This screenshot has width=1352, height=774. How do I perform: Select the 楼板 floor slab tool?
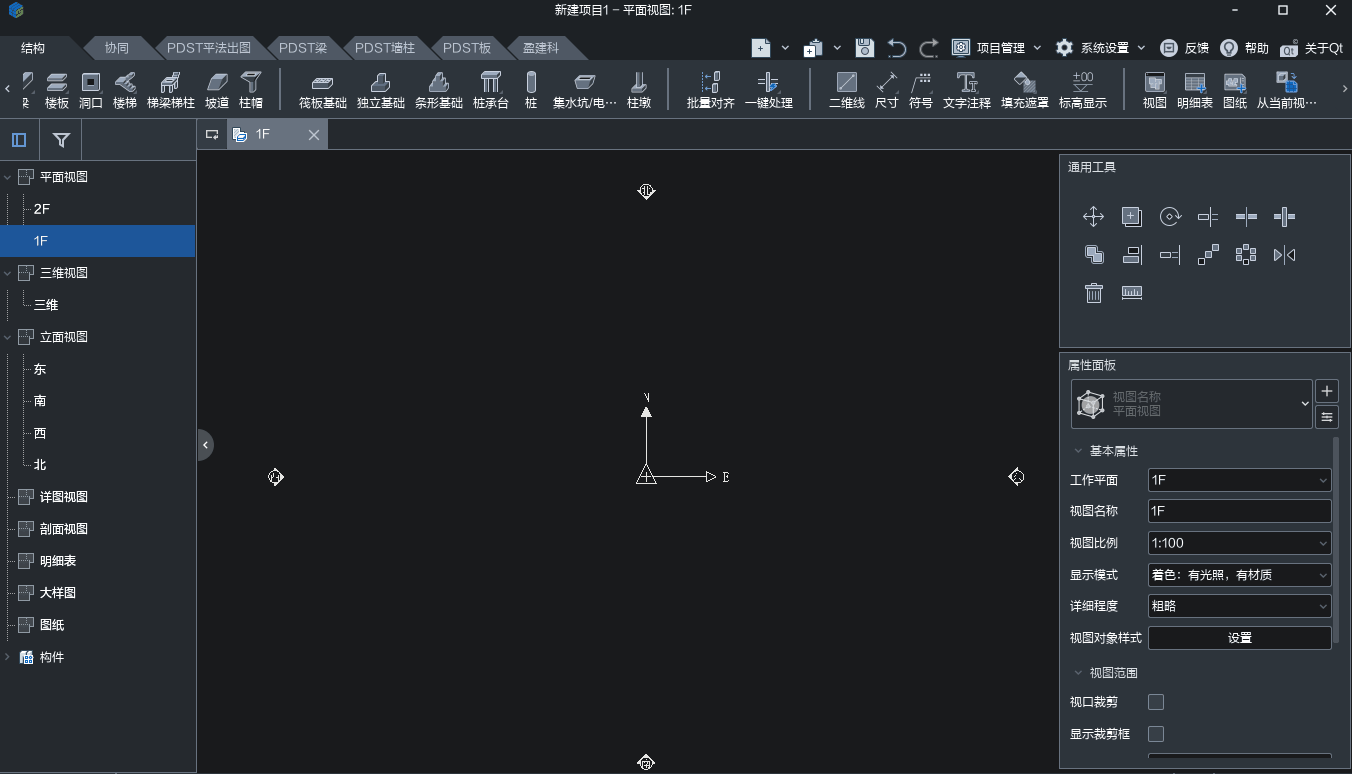(x=57, y=89)
